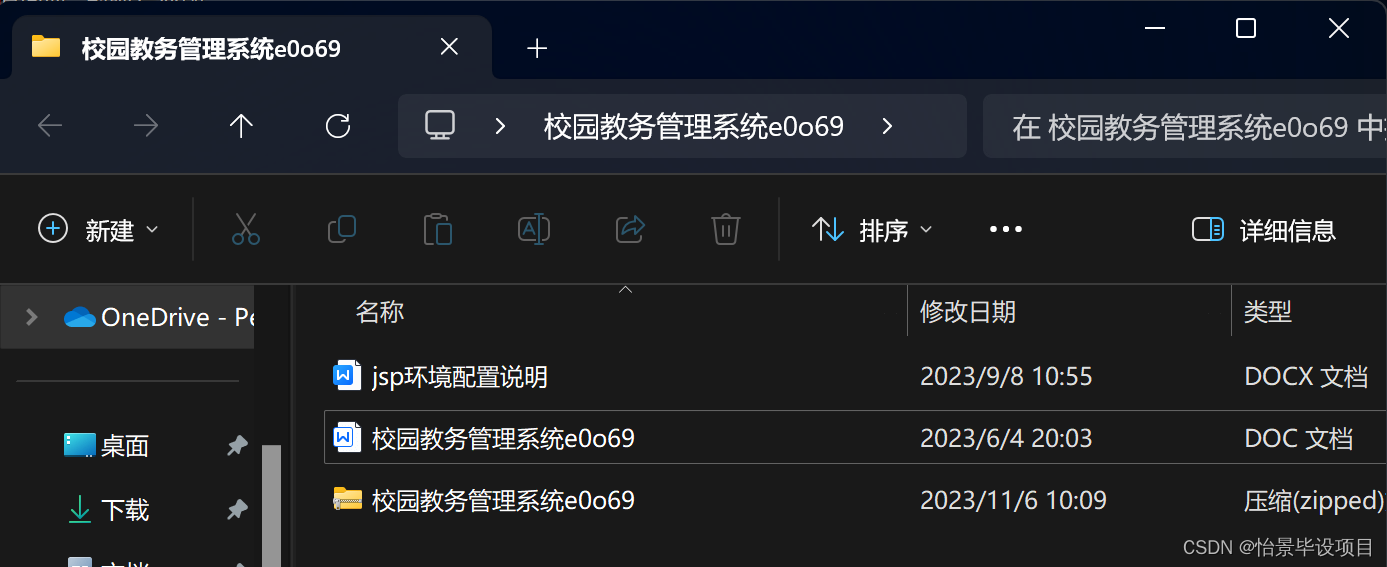Toggle the 详细信息 details pane
This screenshot has height=567, width=1387.
click(x=1264, y=230)
